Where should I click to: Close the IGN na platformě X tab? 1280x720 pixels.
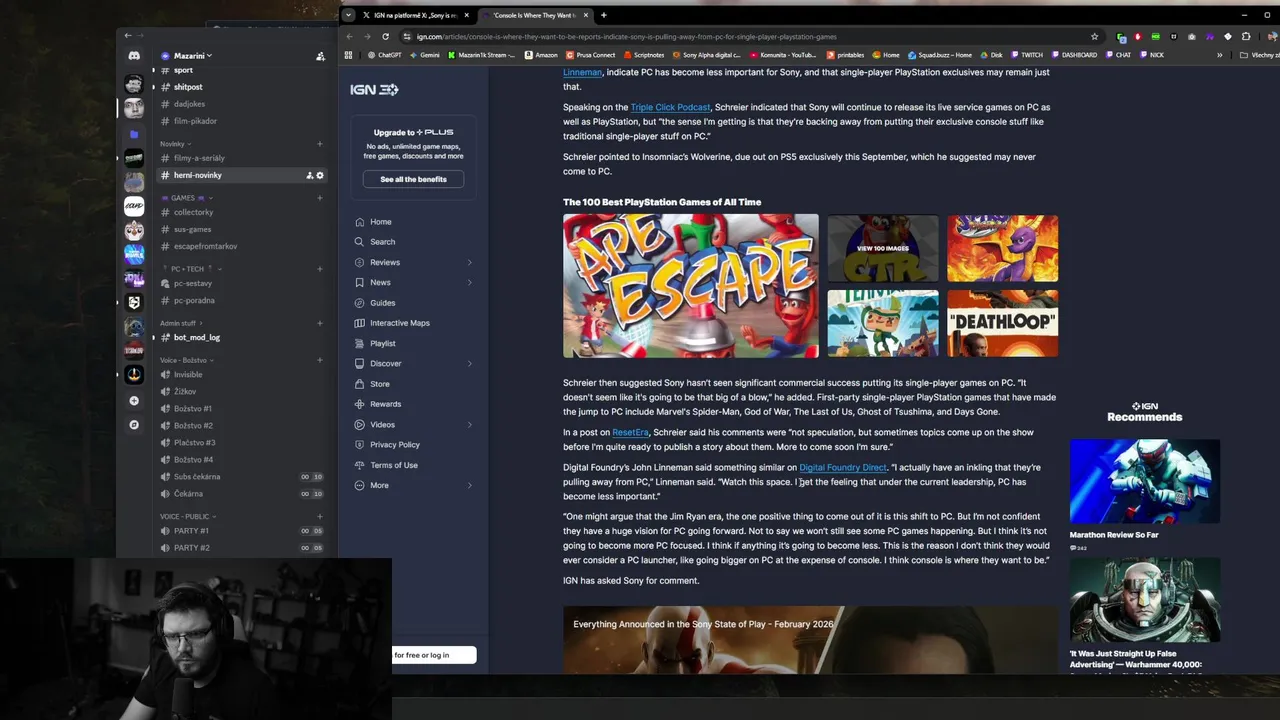[x=466, y=15]
